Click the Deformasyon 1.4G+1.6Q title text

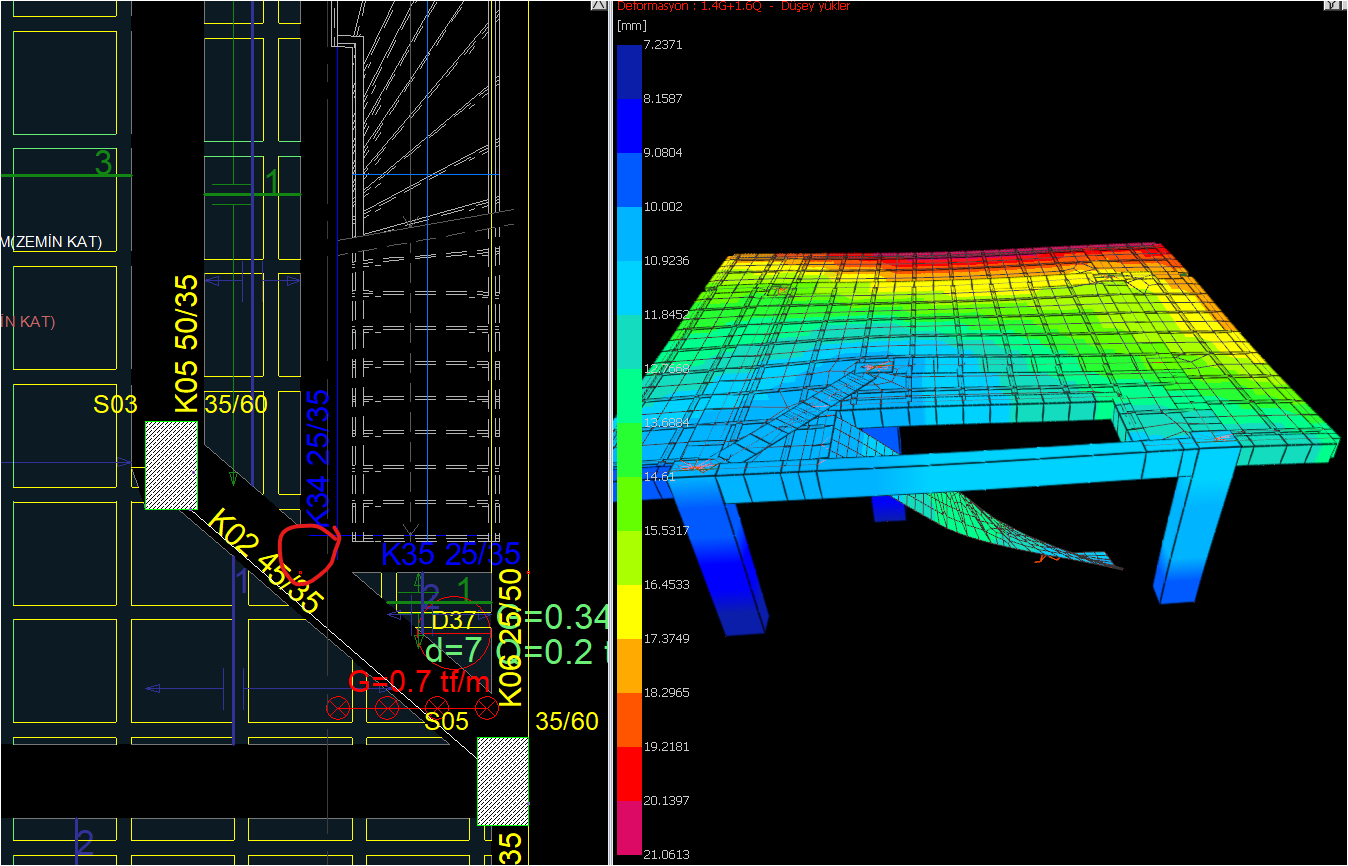[734, 6]
